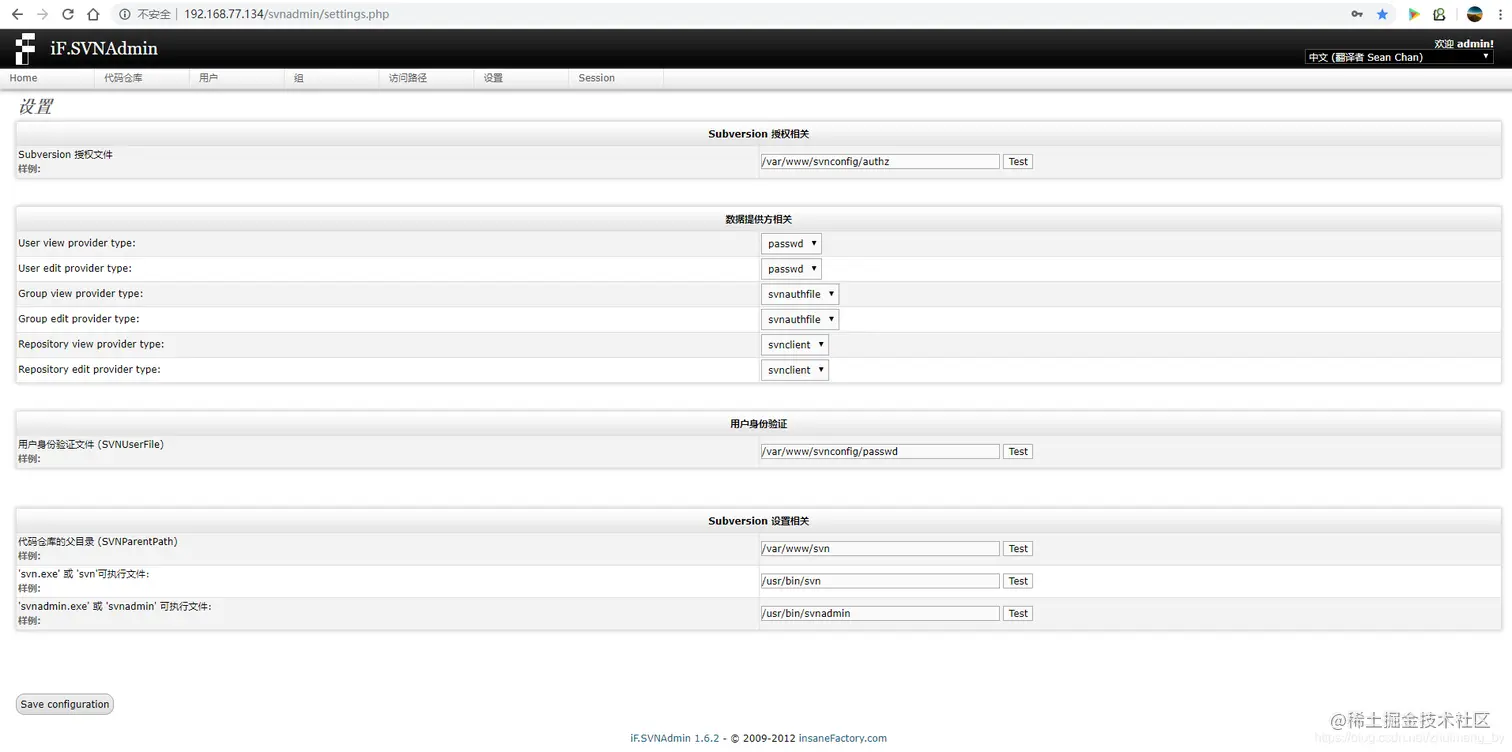Click the green play extension icon

point(1414,14)
